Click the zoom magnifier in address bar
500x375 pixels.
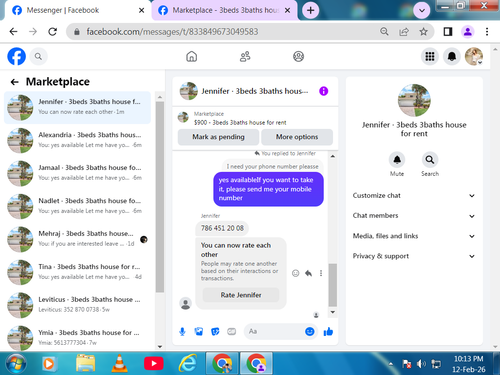tap(384, 32)
